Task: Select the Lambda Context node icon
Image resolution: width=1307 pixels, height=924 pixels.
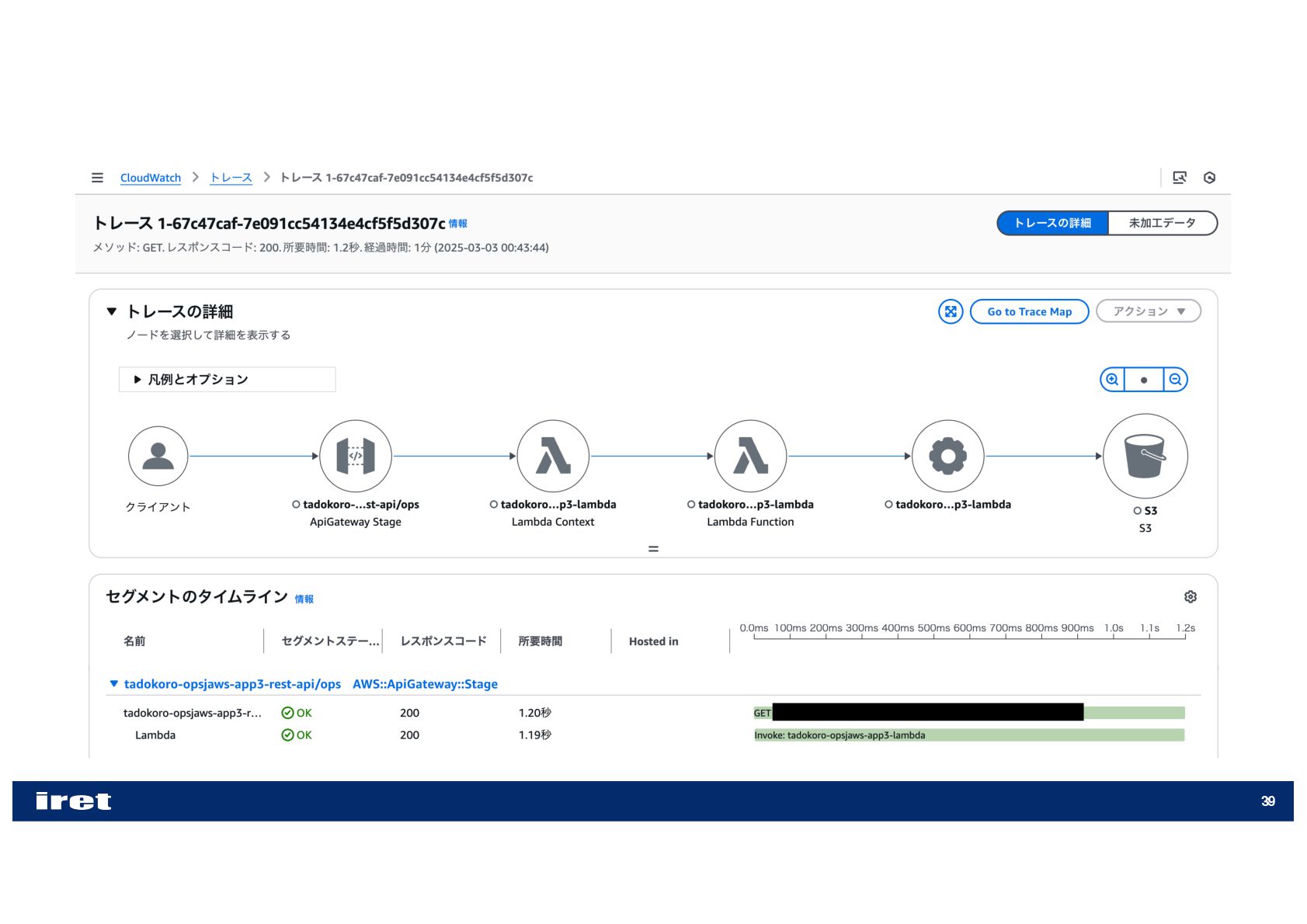Action: [x=553, y=456]
